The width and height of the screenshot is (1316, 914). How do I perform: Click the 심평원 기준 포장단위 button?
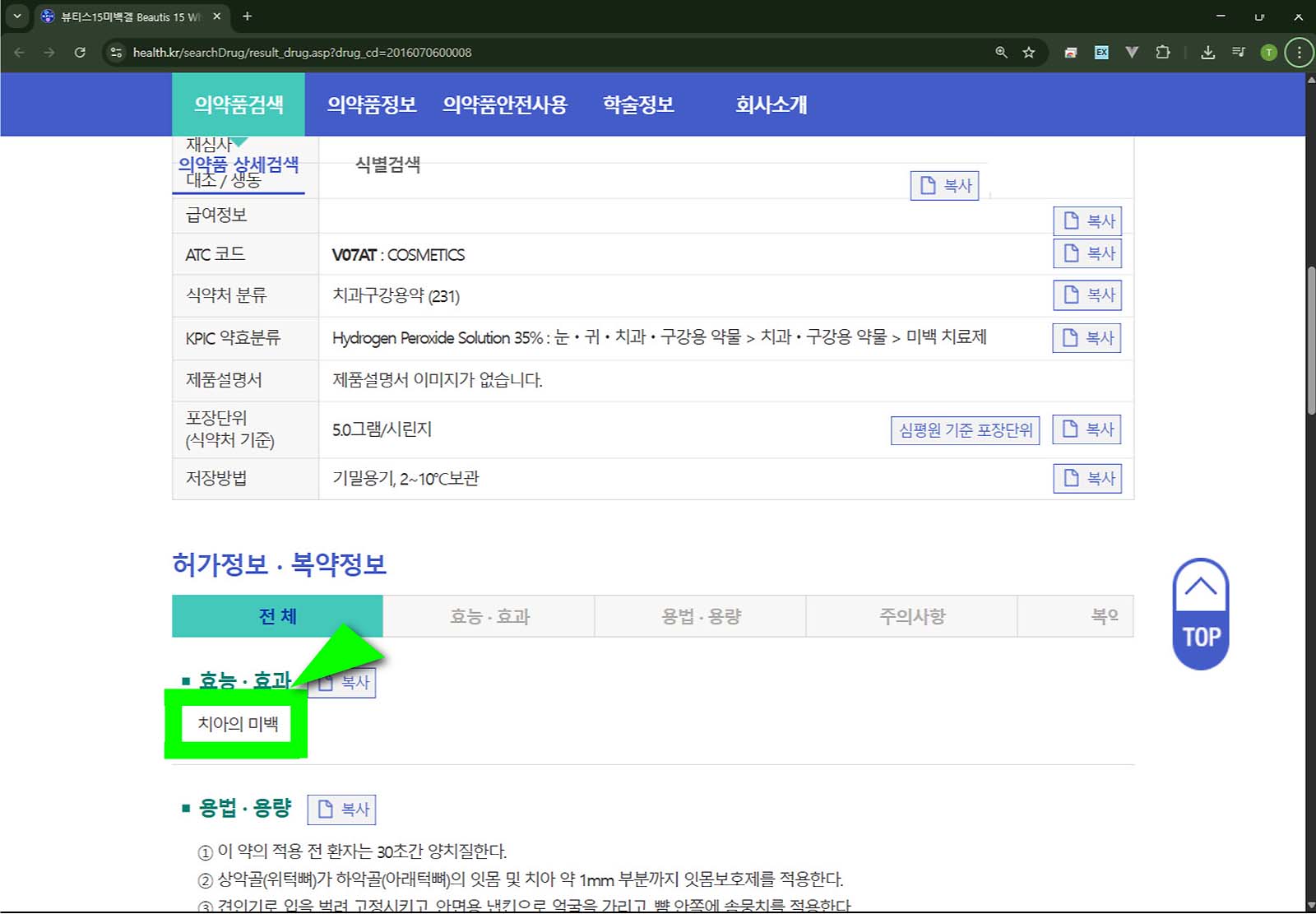tap(965, 429)
